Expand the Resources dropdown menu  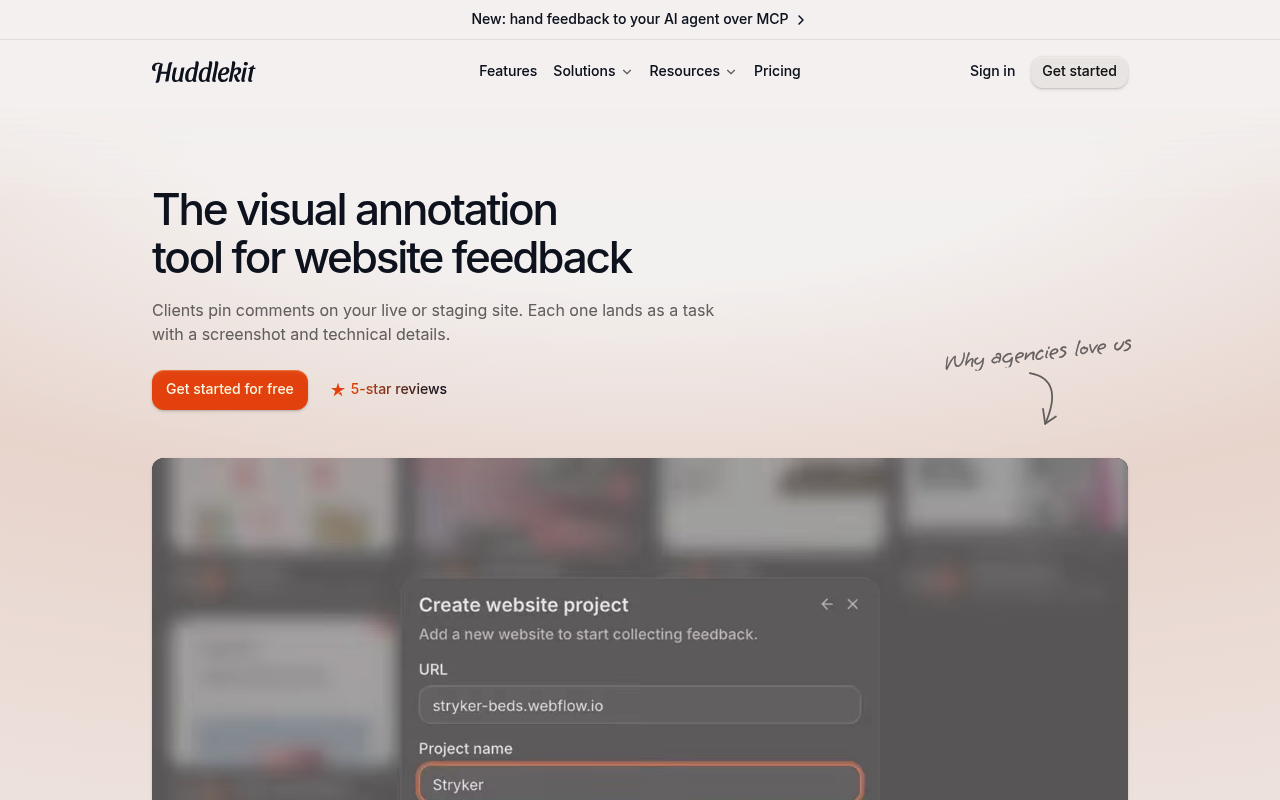[x=693, y=71]
